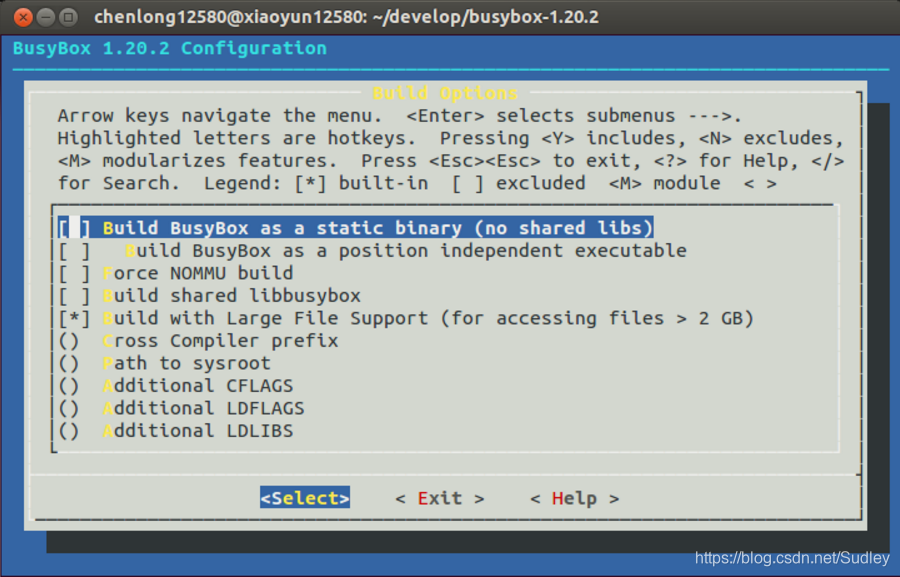Viewport: 900px width, 577px height.
Task: Toggle Build BusyBox as a static binary checkbox
Action: click(x=74, y=228)
